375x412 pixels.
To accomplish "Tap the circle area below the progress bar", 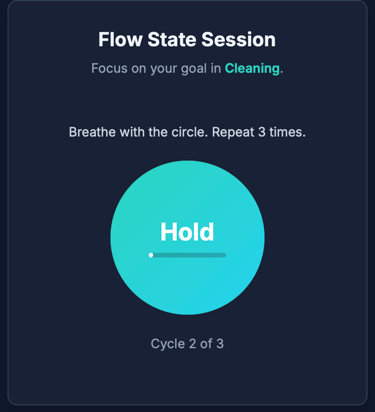I will [x=187, y=287].
